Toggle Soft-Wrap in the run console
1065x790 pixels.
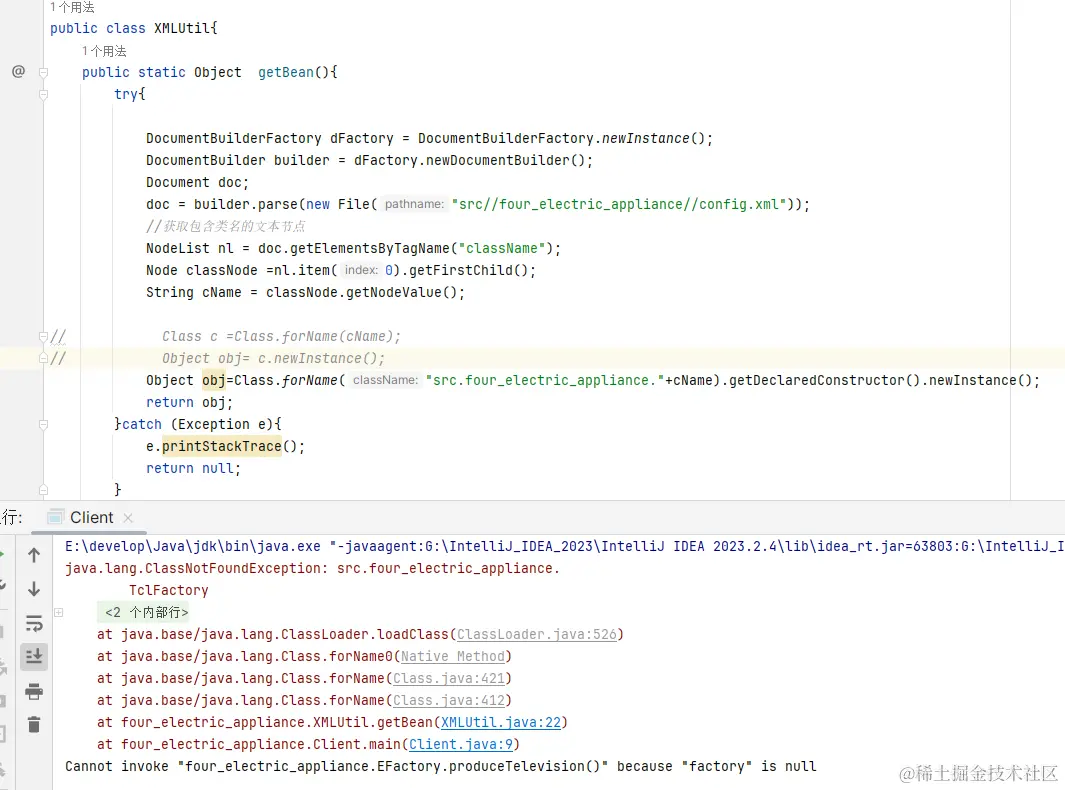(34, 623)
